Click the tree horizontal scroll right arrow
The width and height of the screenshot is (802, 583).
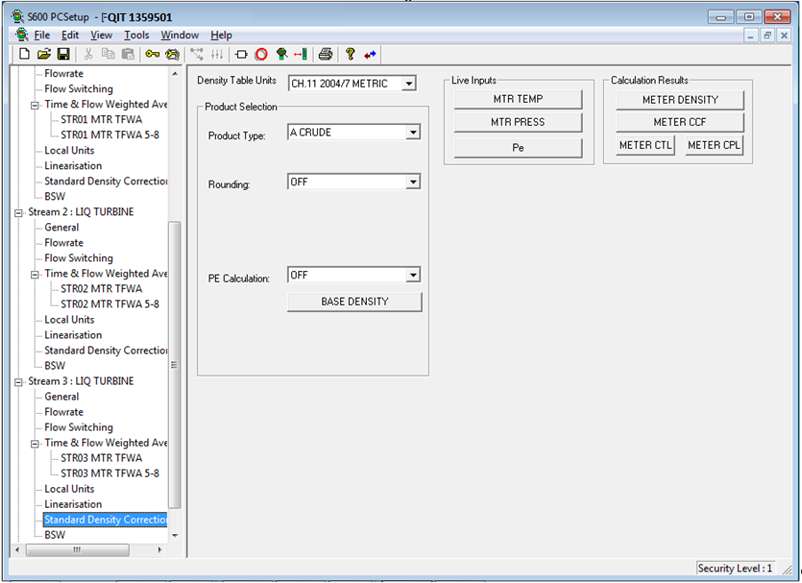[x=160, y=550]
